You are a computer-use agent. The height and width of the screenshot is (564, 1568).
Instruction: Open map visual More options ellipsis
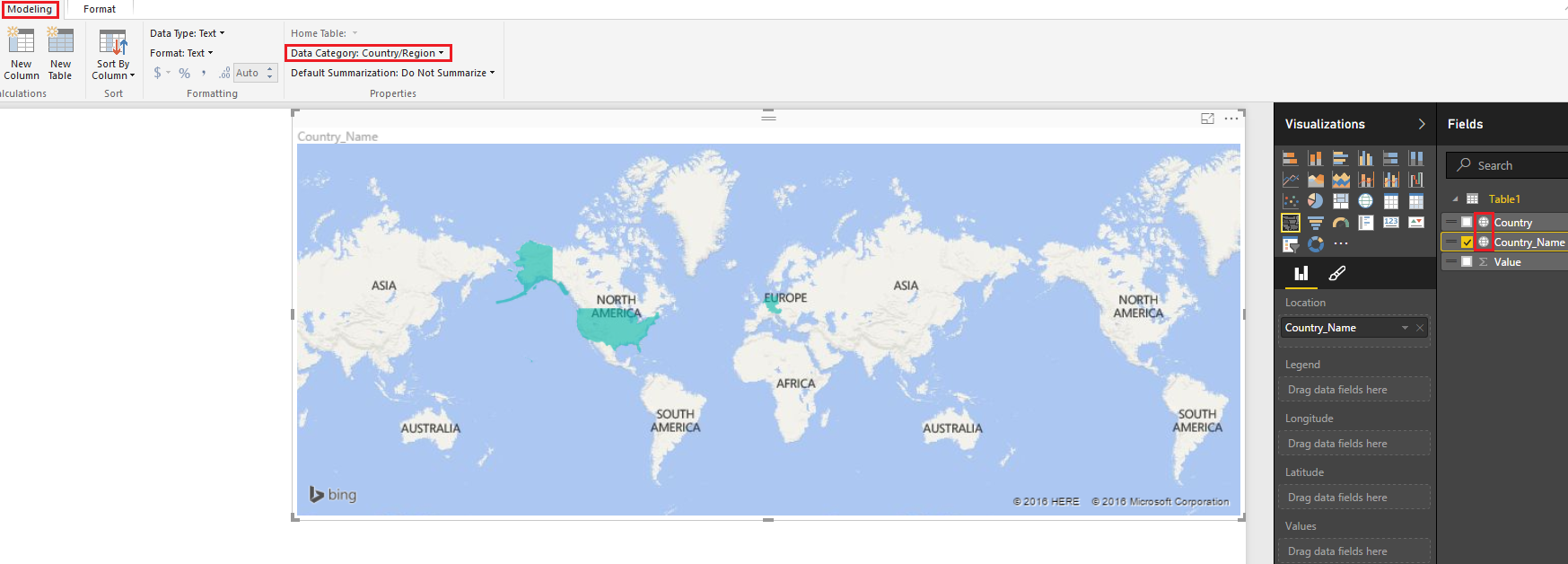[1231, 119]
